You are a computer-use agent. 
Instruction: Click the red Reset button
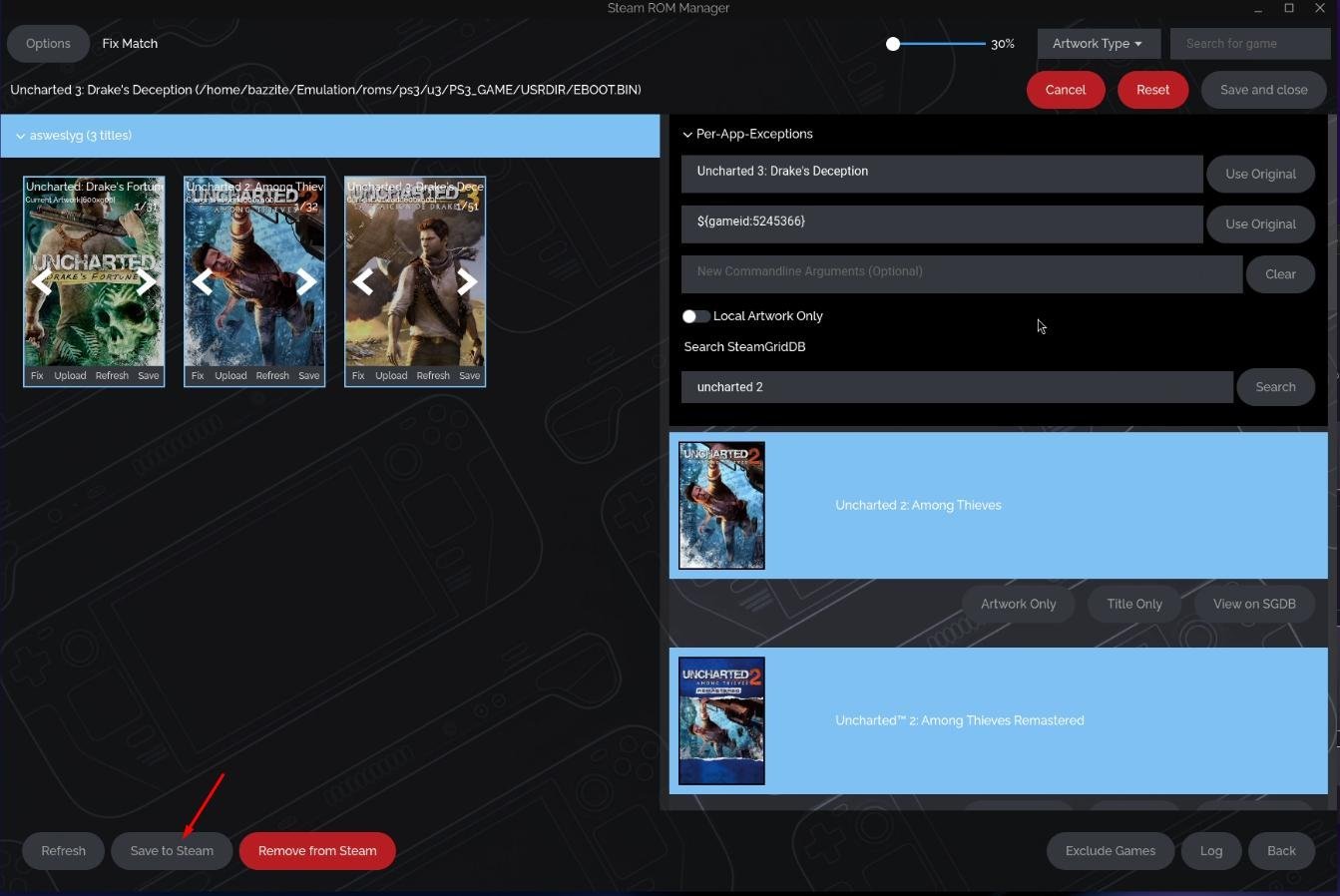click(x=1152, y=90)
